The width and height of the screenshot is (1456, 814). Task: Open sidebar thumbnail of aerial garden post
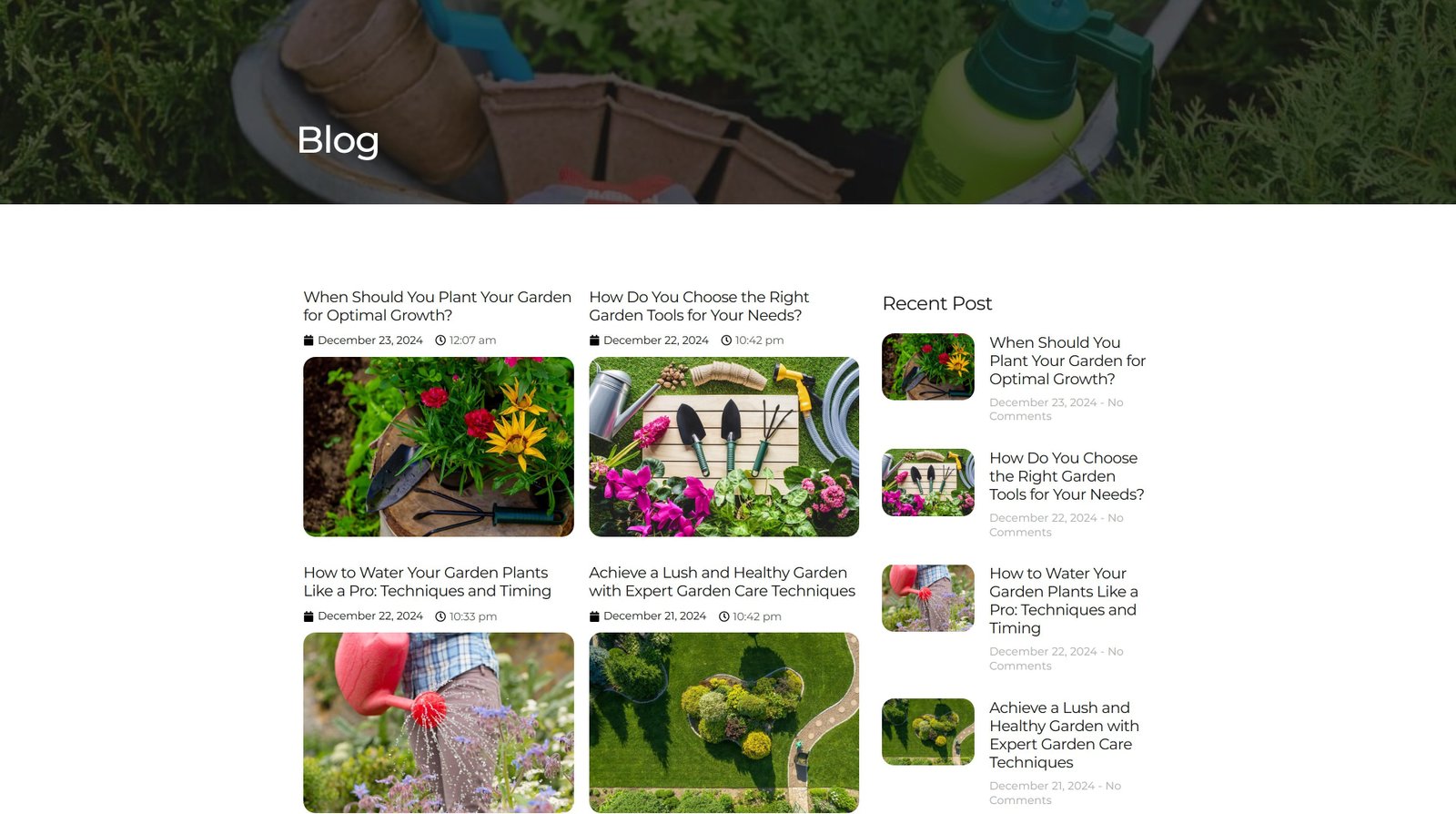[x=928, y=732]
